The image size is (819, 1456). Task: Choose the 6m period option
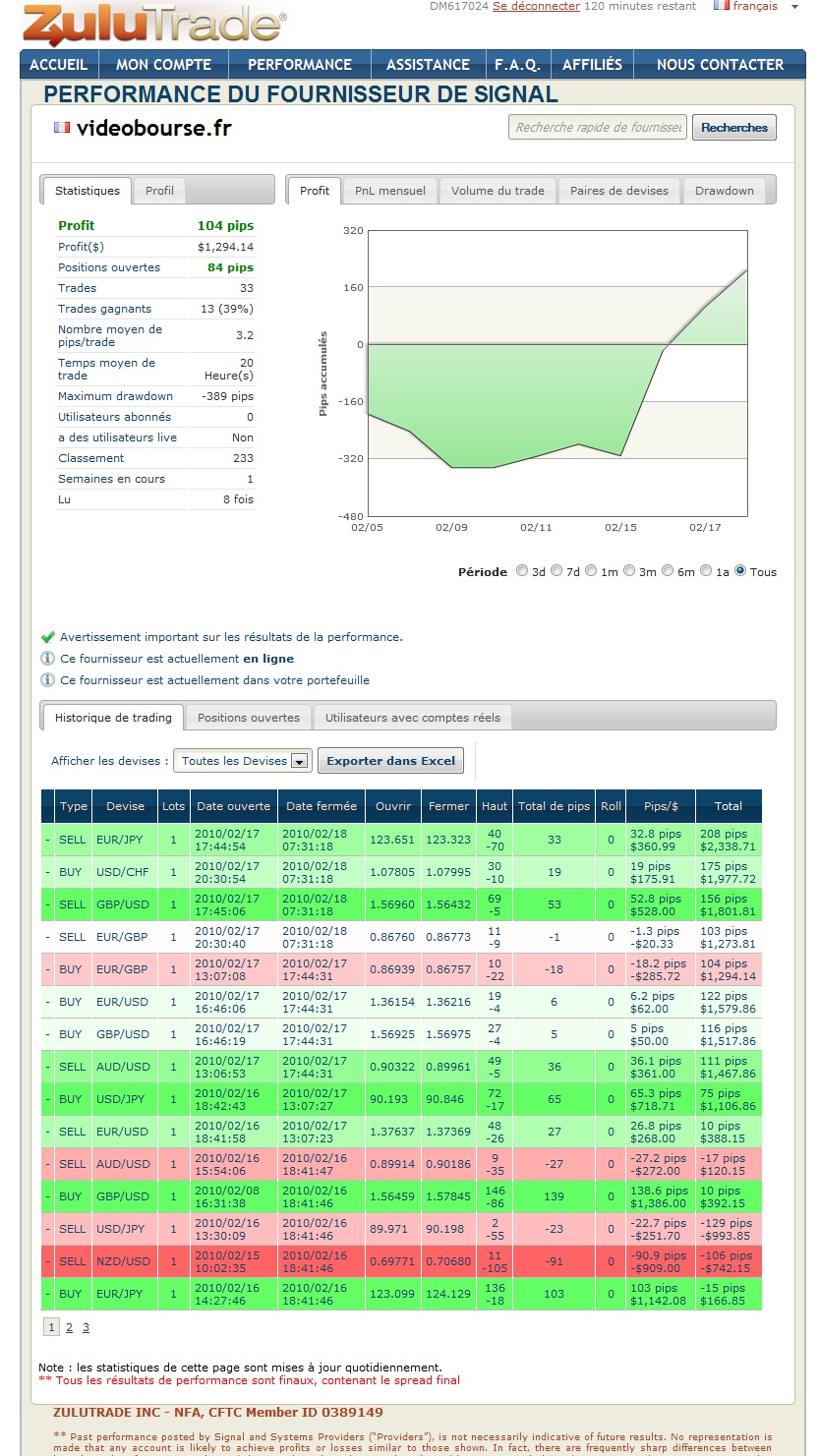[668, 571]
